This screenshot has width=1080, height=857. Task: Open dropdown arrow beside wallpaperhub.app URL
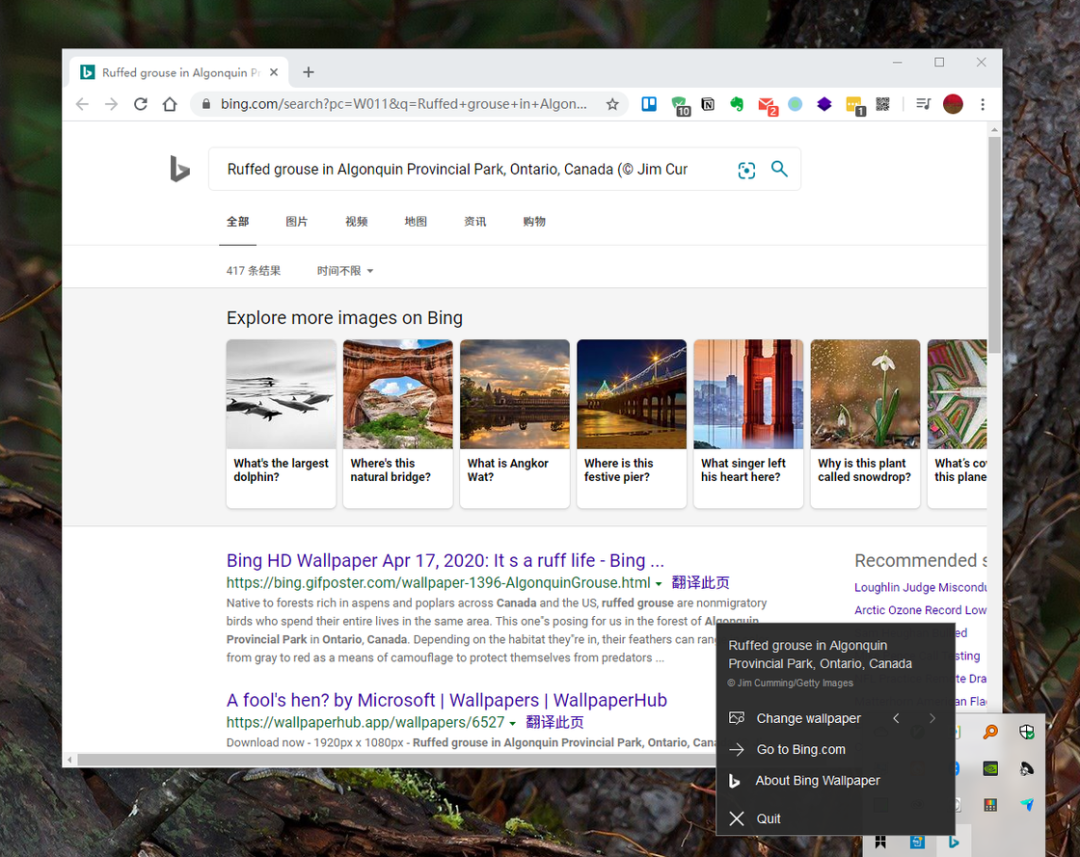click(x=513, y=723)
